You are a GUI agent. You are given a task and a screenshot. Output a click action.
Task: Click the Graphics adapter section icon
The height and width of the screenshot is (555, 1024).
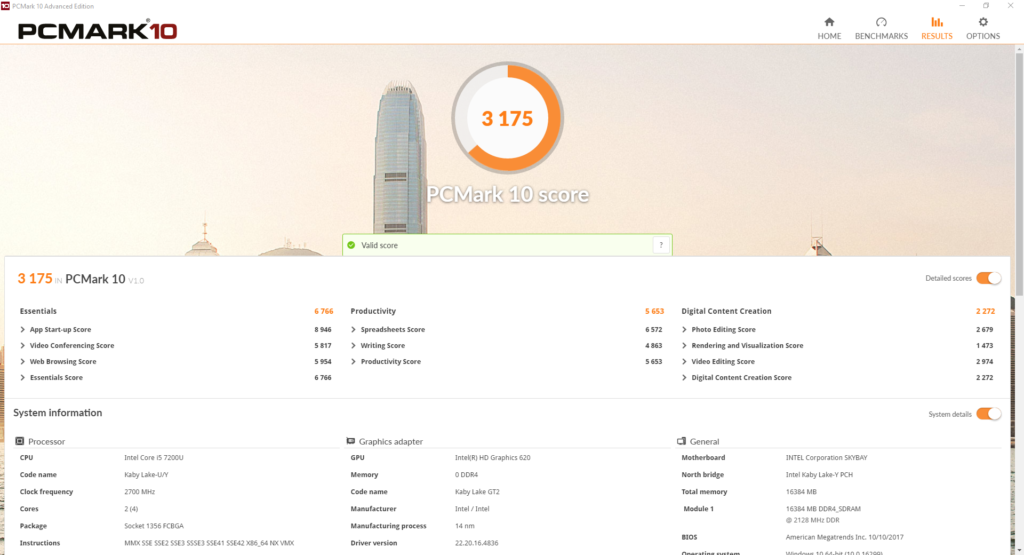pos(351,441)
